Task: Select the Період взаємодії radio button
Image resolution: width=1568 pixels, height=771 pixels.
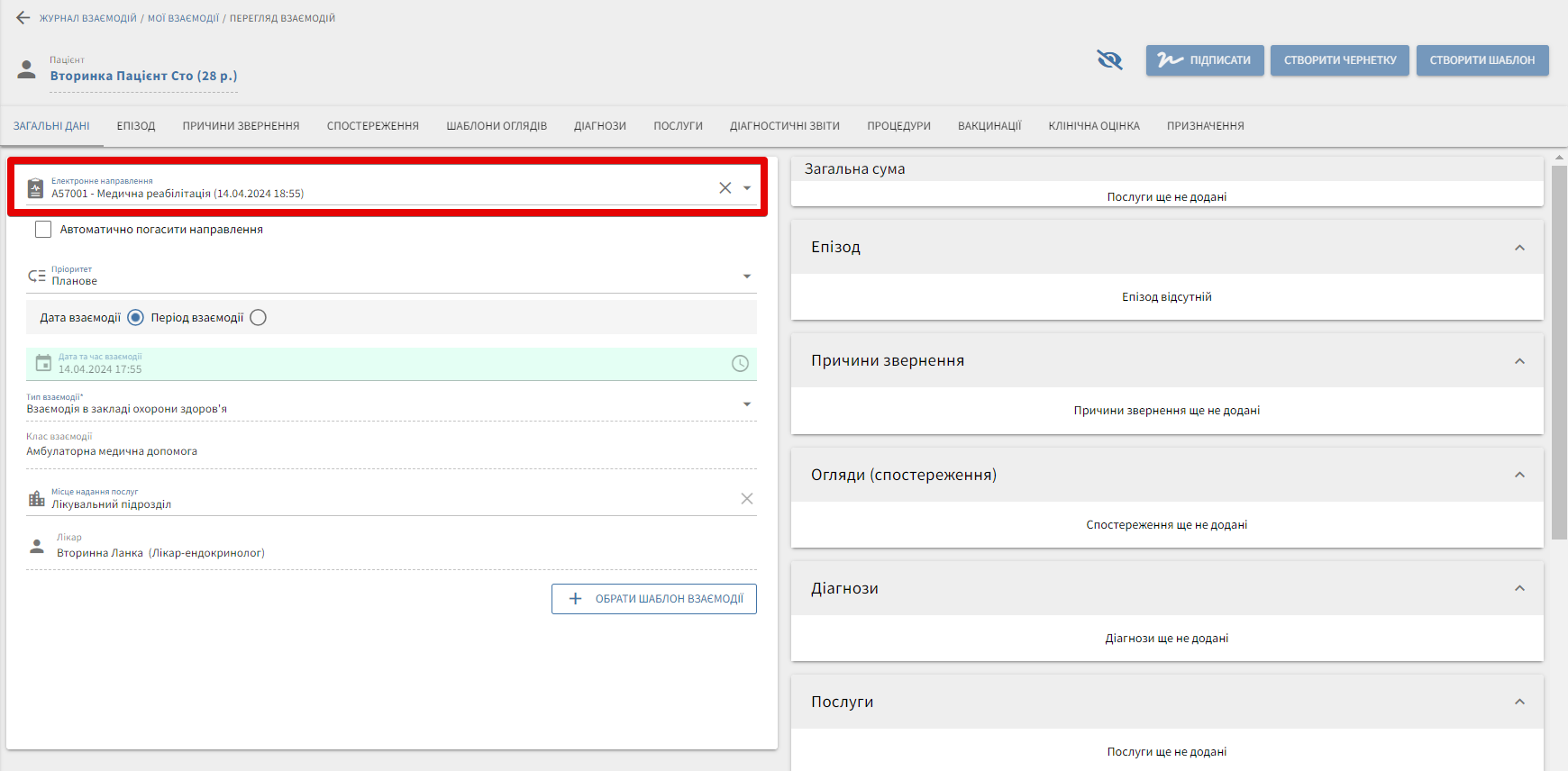Action: point(258,318)
